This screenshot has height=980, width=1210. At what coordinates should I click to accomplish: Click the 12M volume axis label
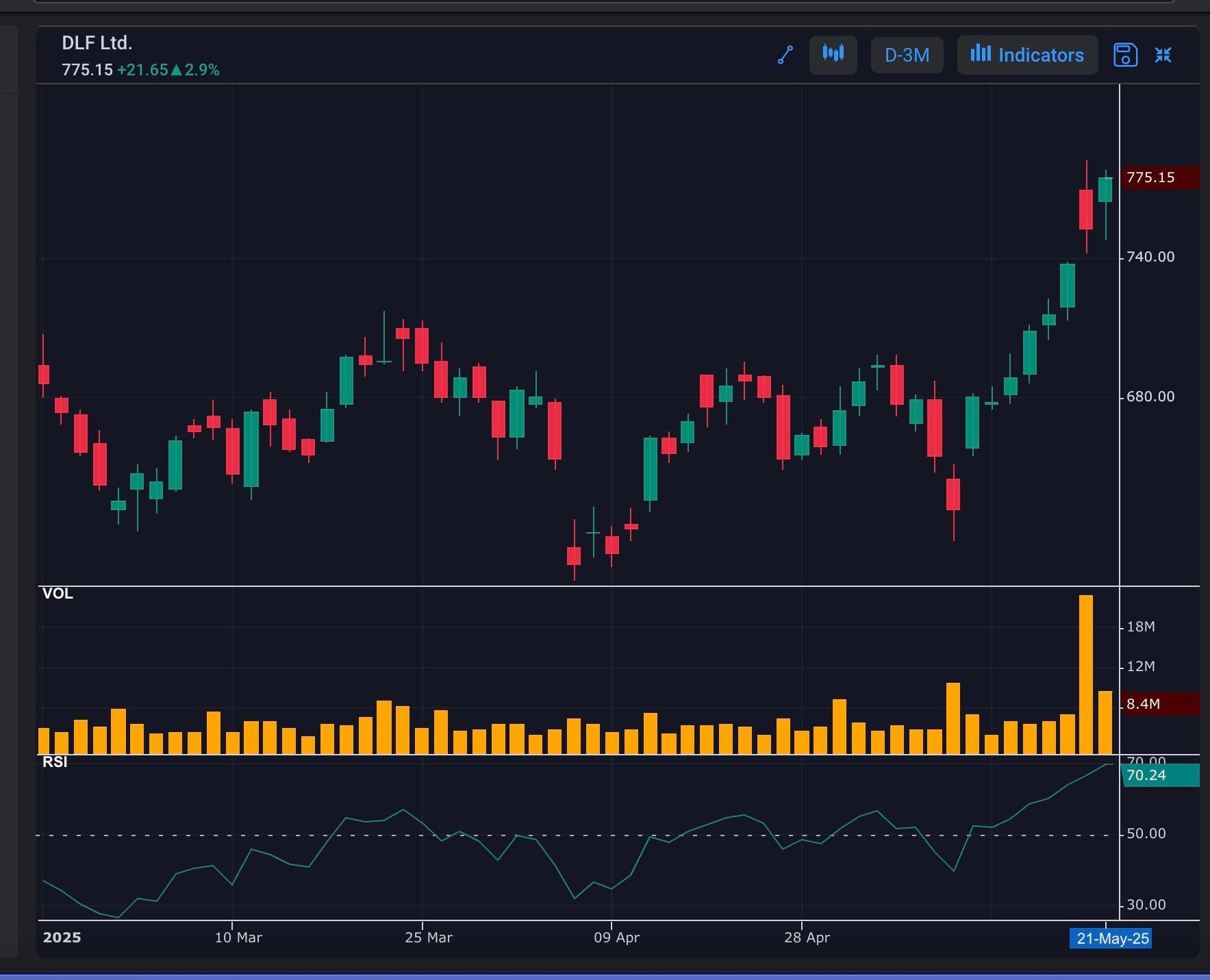click(x=1141, y=666)
